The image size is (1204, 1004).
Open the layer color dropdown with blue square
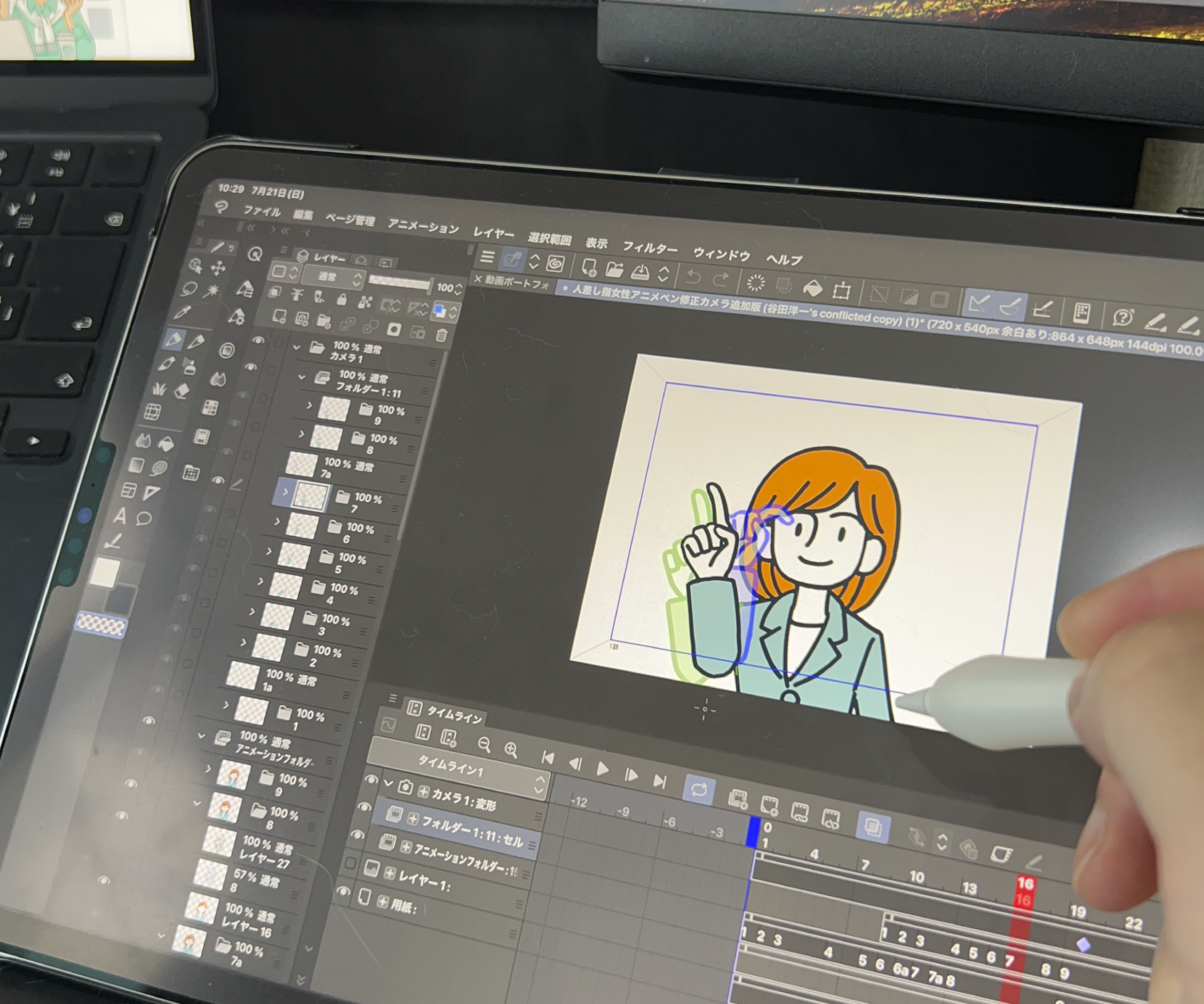(445, 313)
